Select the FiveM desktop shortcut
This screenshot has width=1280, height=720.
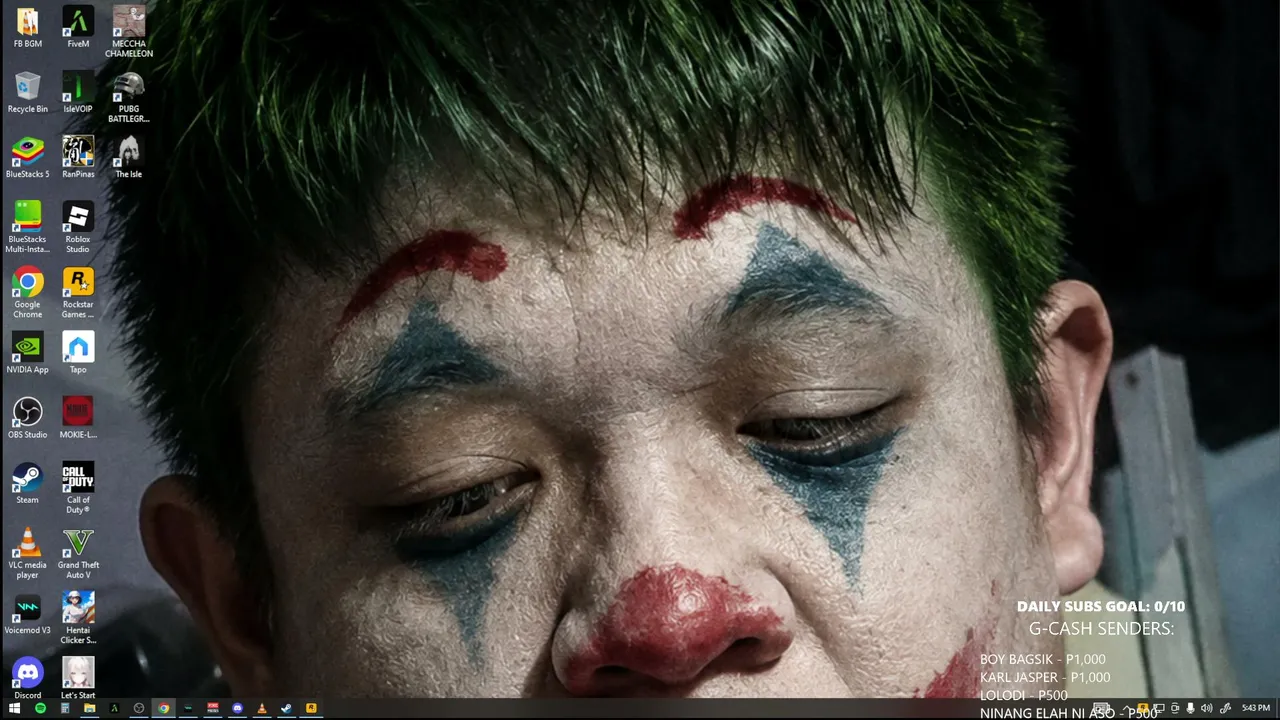pos(78,28)
